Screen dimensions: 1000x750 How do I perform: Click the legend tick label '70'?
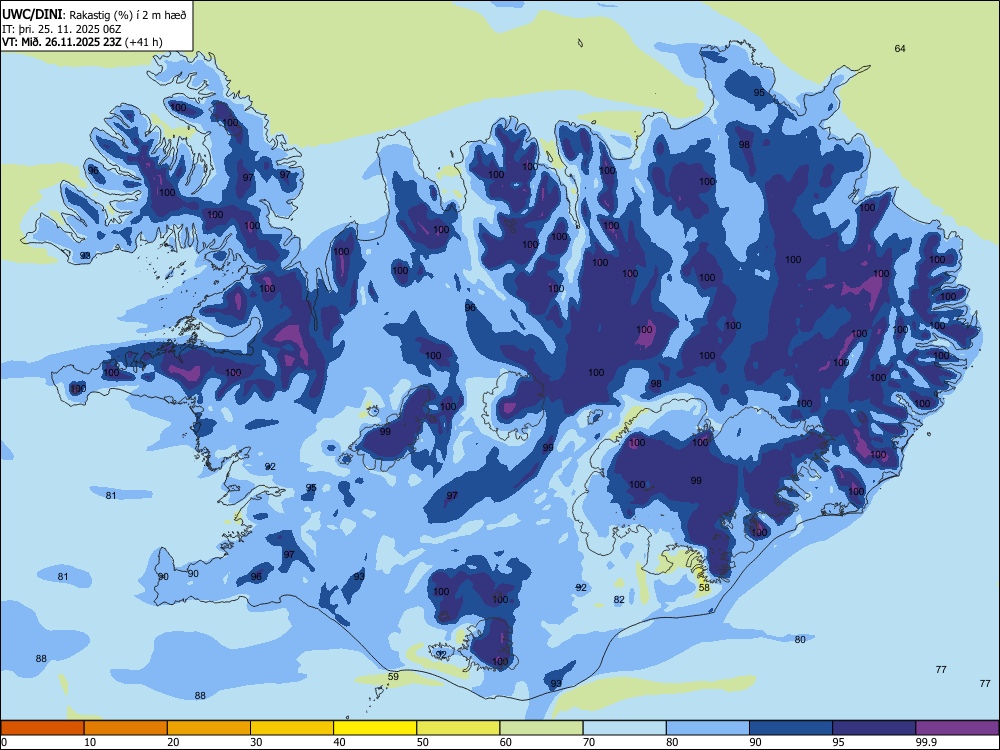(589, 742)
